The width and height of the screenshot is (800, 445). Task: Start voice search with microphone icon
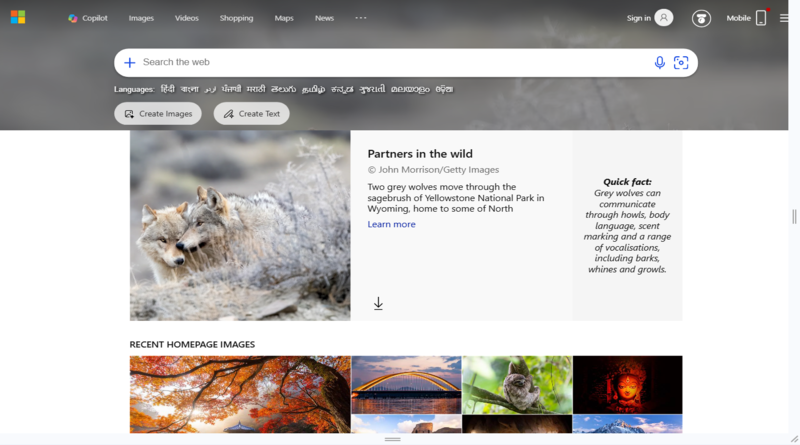pos(660,62)
